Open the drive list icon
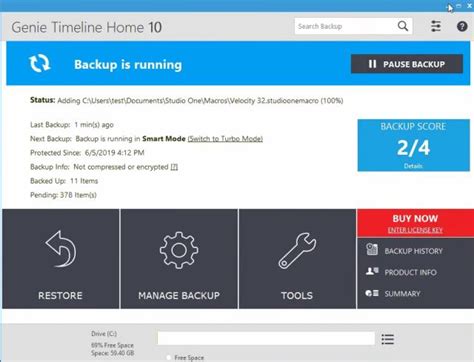This screenshot has width=474, height=362. click(x=388, y=339)
